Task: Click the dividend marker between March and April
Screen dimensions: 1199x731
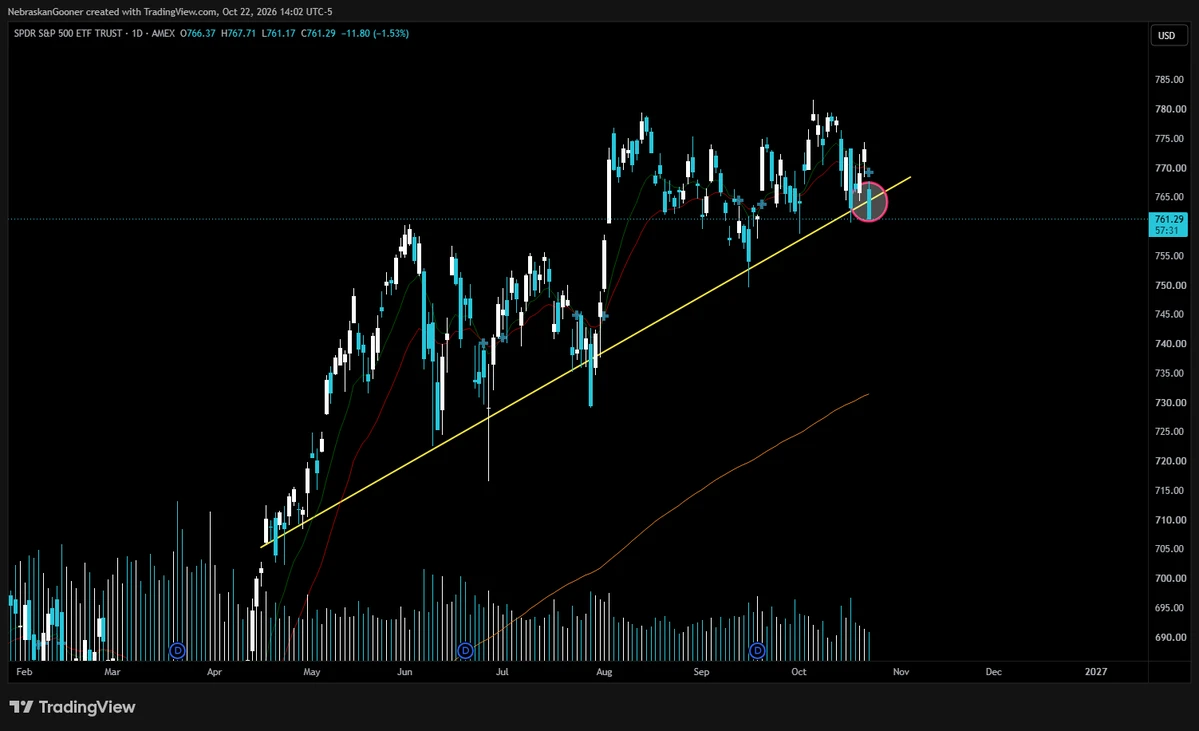Action: coord(177,651)
